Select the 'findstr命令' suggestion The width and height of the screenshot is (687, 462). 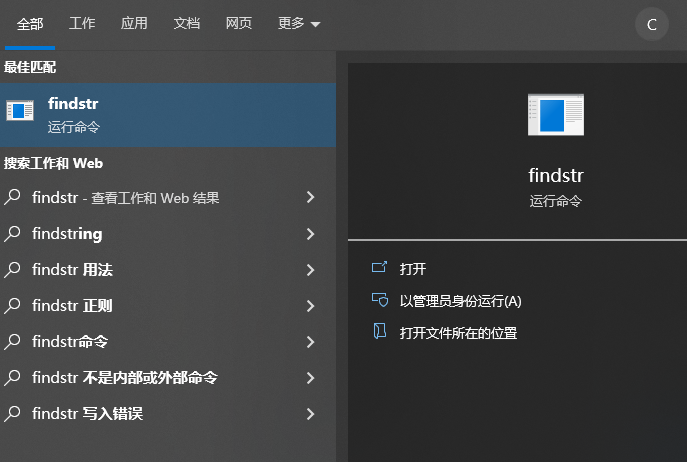(168, 341)
